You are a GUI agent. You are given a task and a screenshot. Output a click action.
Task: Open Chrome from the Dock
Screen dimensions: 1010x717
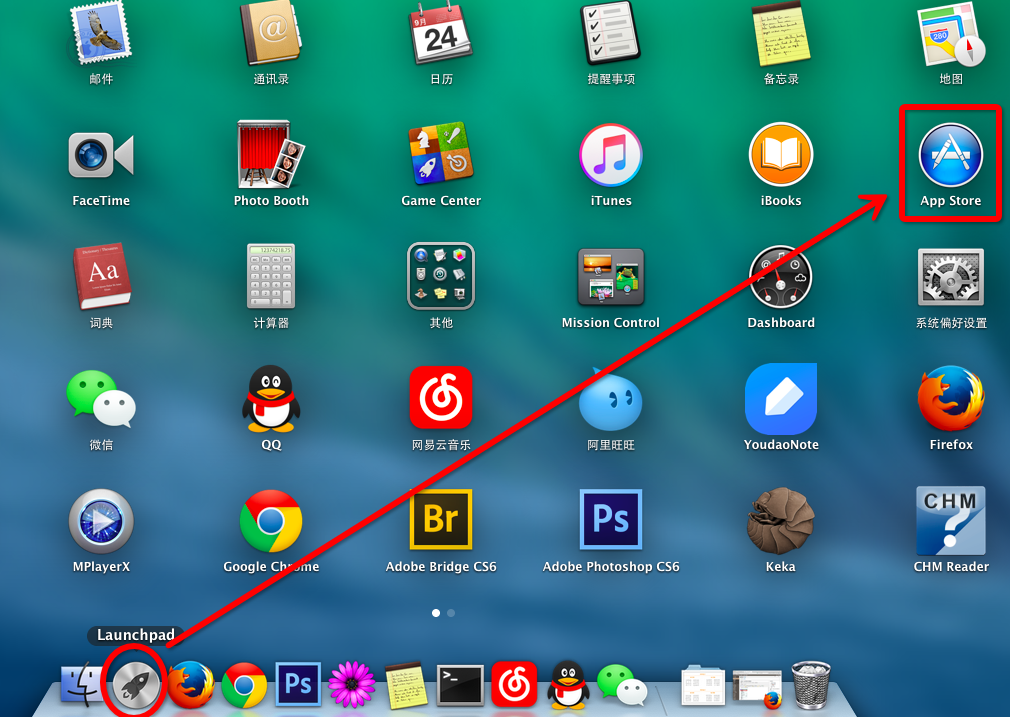click(x=244, y=685)
